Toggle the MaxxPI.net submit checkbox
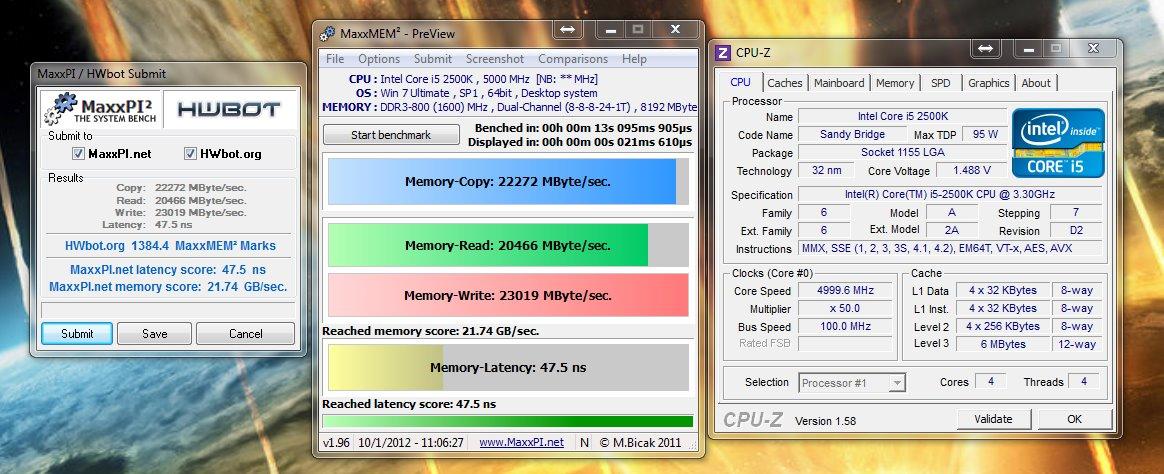This screenshot has height=474, width=1164. 78,154
